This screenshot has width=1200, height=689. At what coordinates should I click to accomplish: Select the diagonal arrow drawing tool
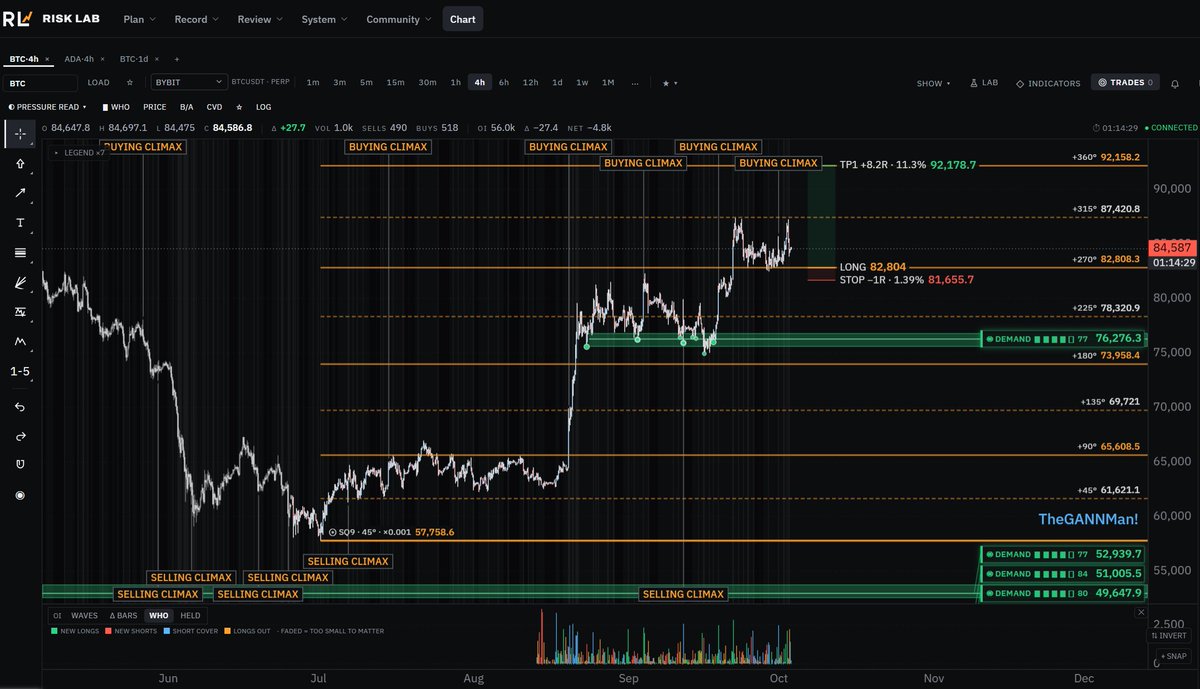pyautogui.click(x=20, y=193)
